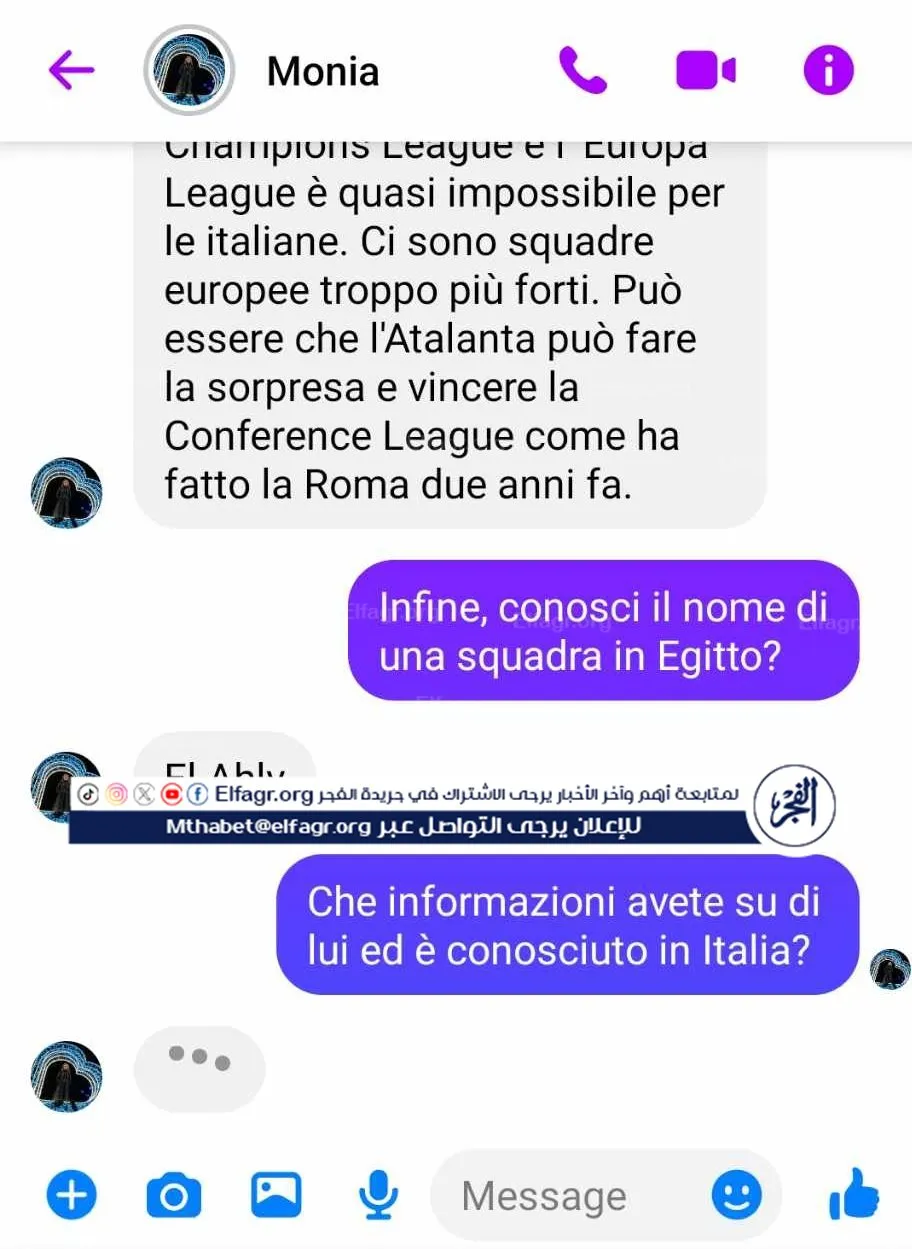This screenshot has width=912, height=1249.
Task: Start a voice call with Monia
Action: point(583,71)
